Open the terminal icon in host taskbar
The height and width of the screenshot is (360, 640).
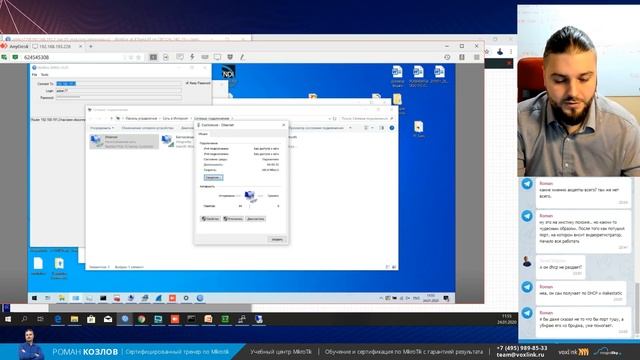point(191,320)
